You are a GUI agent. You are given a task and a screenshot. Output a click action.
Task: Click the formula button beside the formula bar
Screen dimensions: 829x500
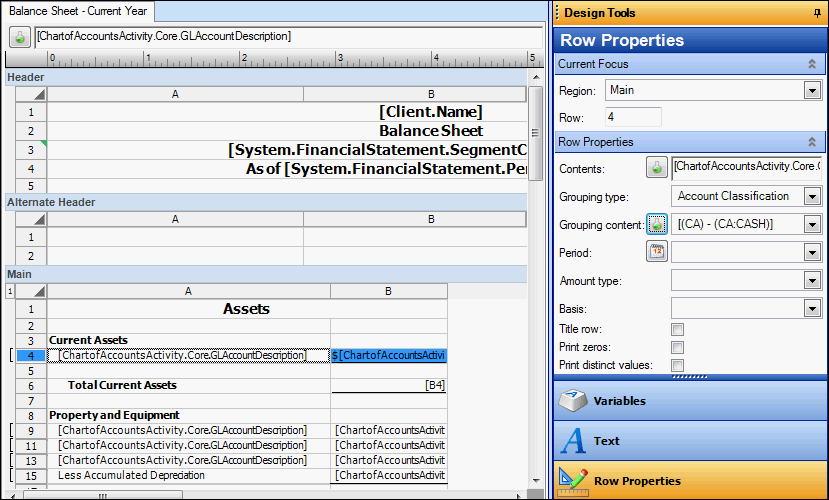coord(20,37)
